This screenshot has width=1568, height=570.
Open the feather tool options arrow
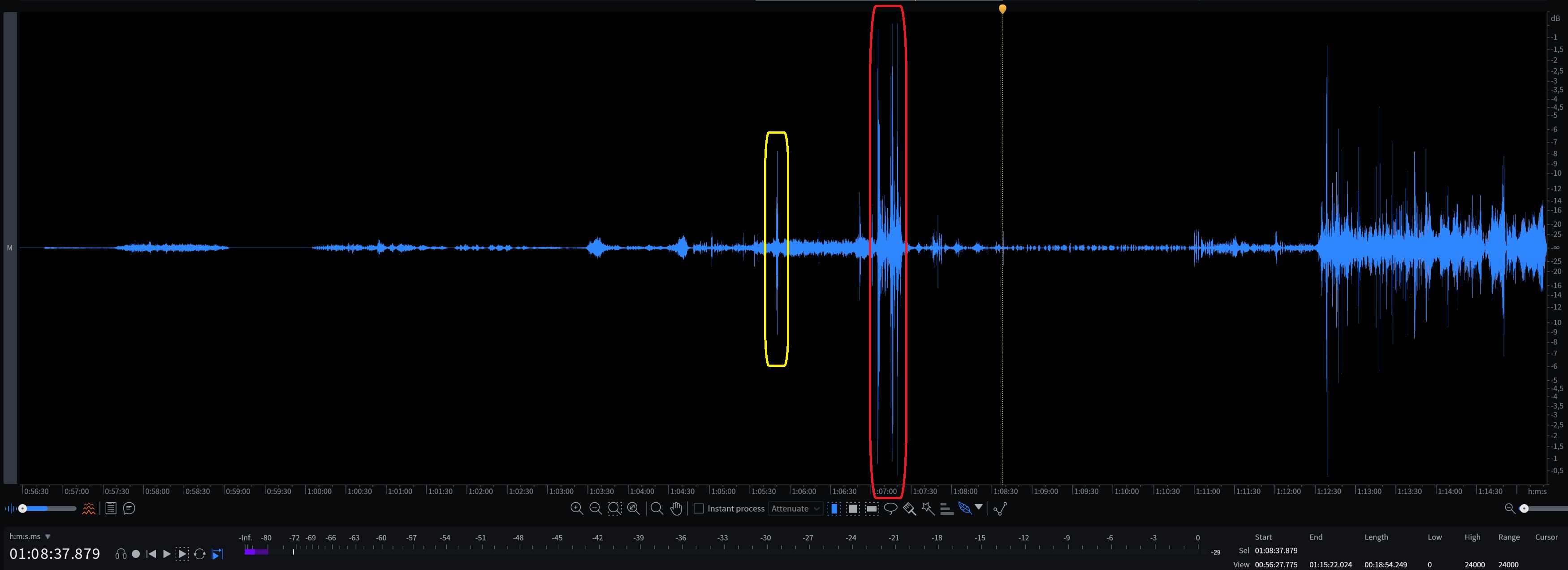pos(979,507)
